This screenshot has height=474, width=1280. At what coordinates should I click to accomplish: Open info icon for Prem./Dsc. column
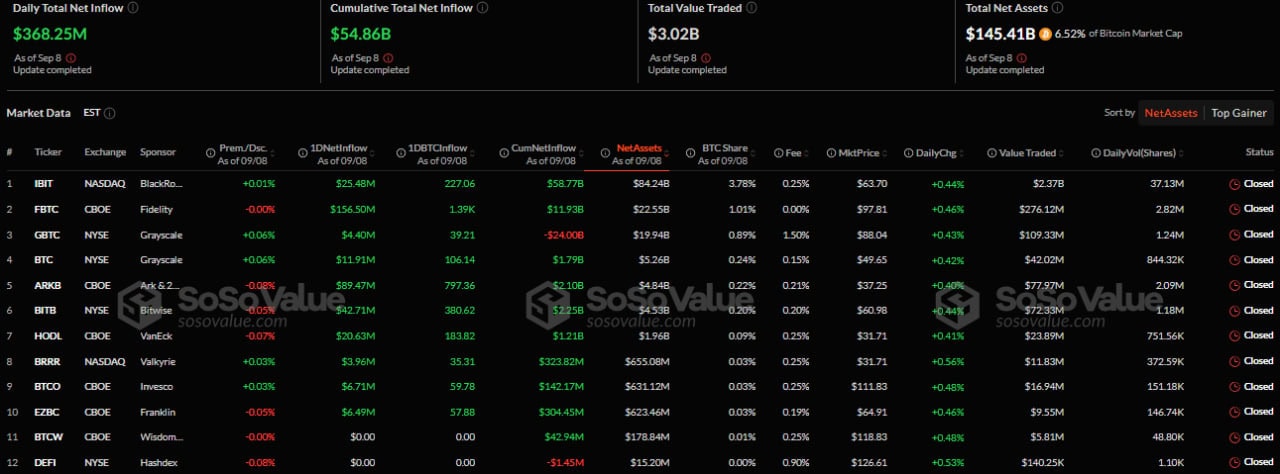coord(211,153)
